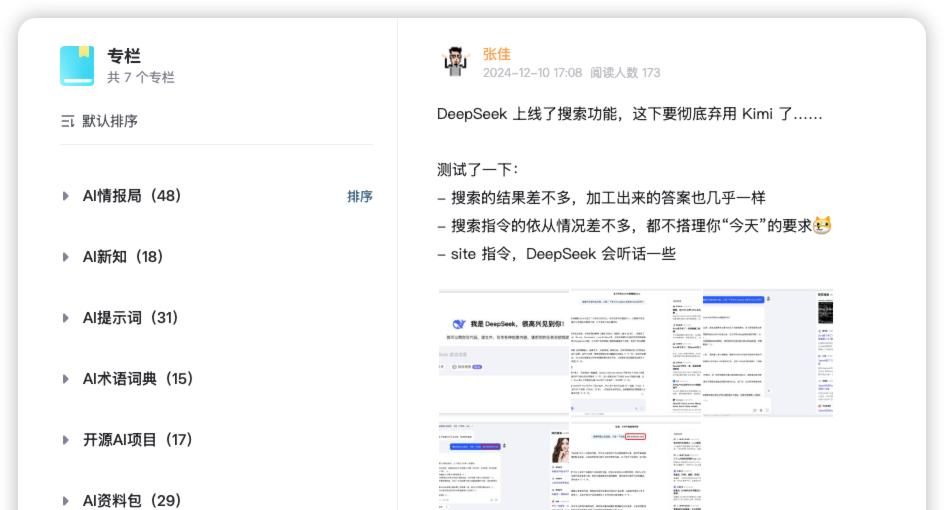Open the bottom left screenshot with portrait
Viewport: 944px width, 510px height.
coord(505,465)
